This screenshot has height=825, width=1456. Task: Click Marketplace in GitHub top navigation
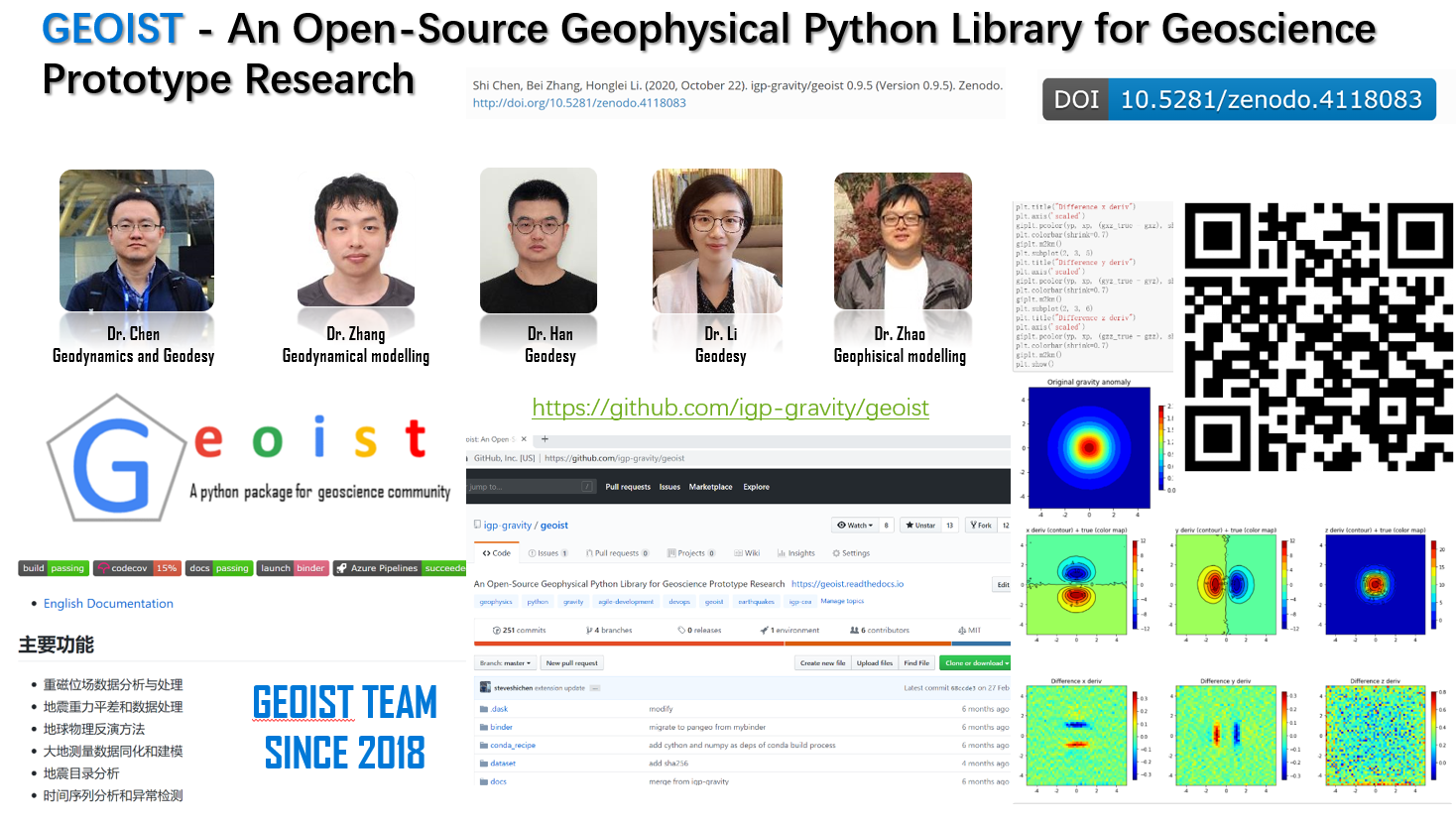[x=710, y=487]
